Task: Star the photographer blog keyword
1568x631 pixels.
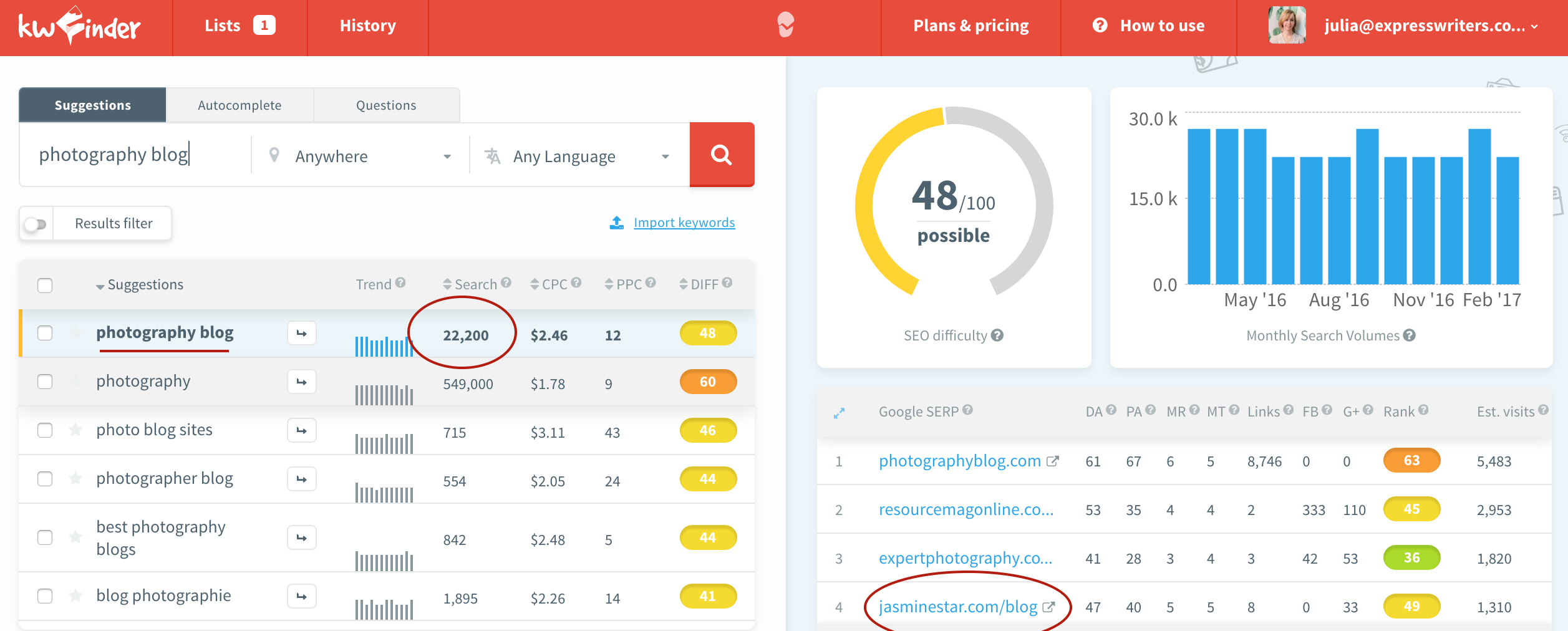Action: [75, 478]
